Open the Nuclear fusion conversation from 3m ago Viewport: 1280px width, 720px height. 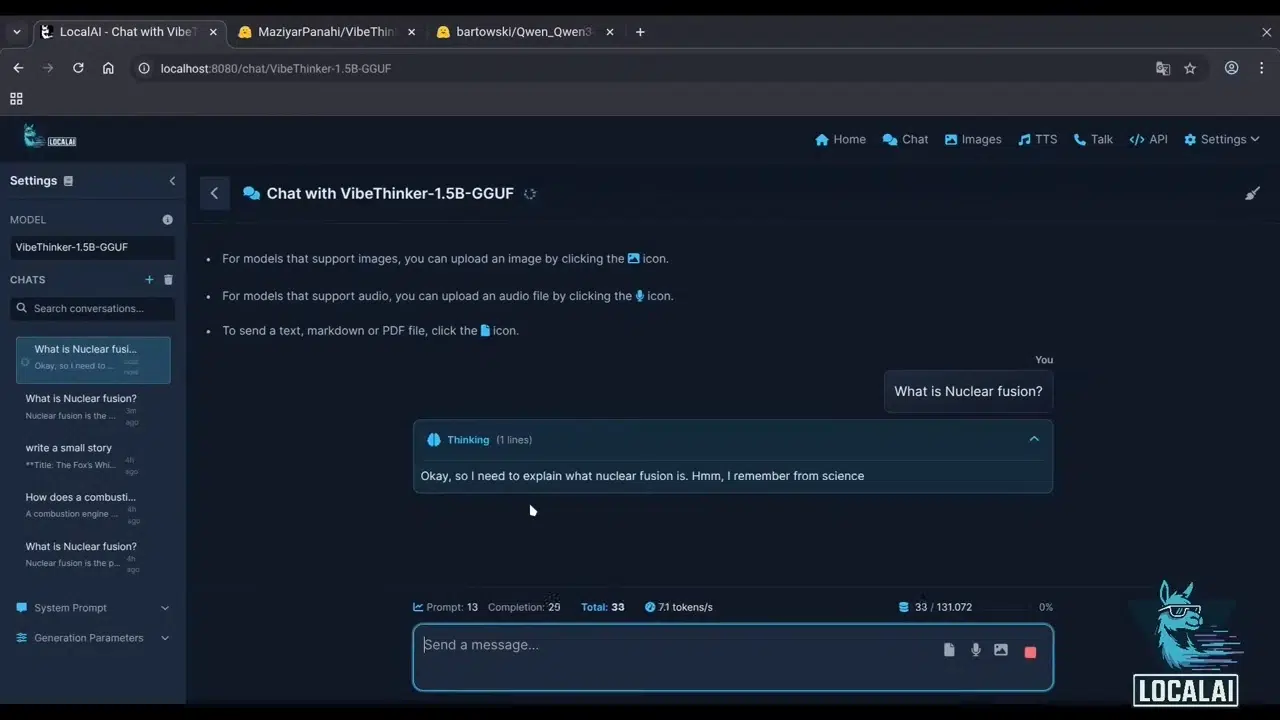[93, 407]
